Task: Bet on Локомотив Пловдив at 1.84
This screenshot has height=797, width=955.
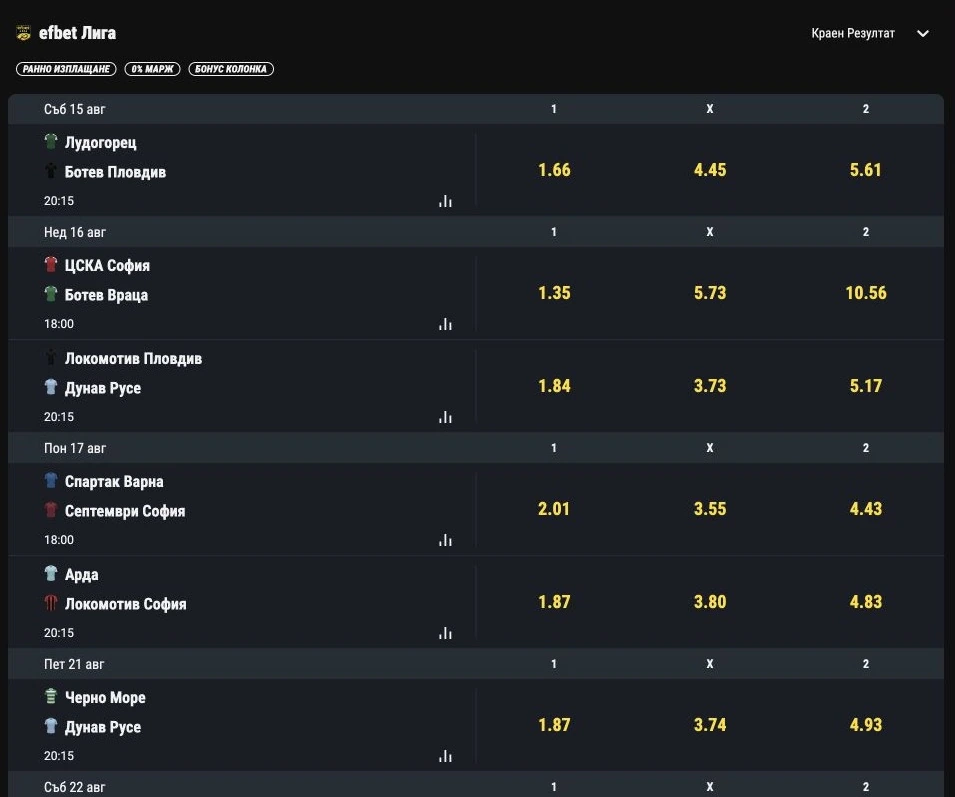Action: 554,386
